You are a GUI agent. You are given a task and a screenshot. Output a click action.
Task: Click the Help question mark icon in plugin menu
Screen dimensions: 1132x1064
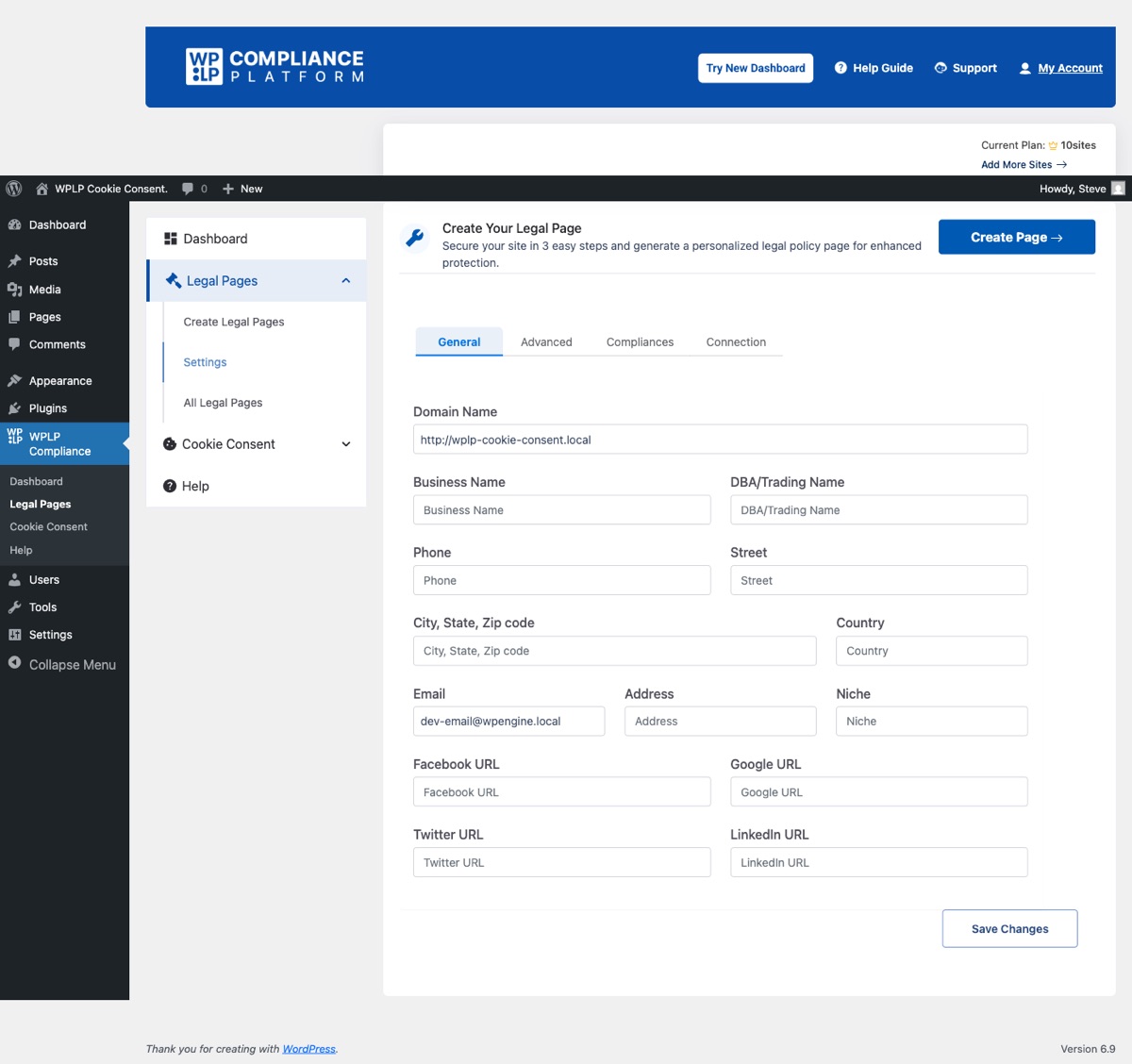pos(170,486)
